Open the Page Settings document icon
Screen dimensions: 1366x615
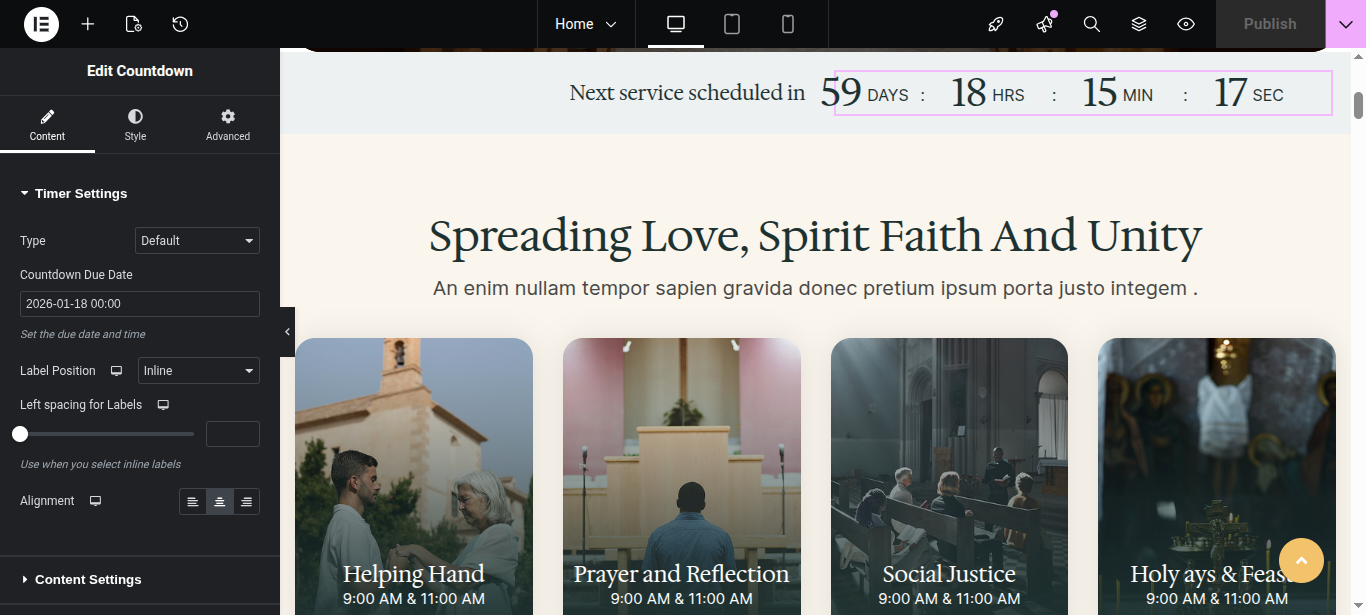[x=134, y=24]
